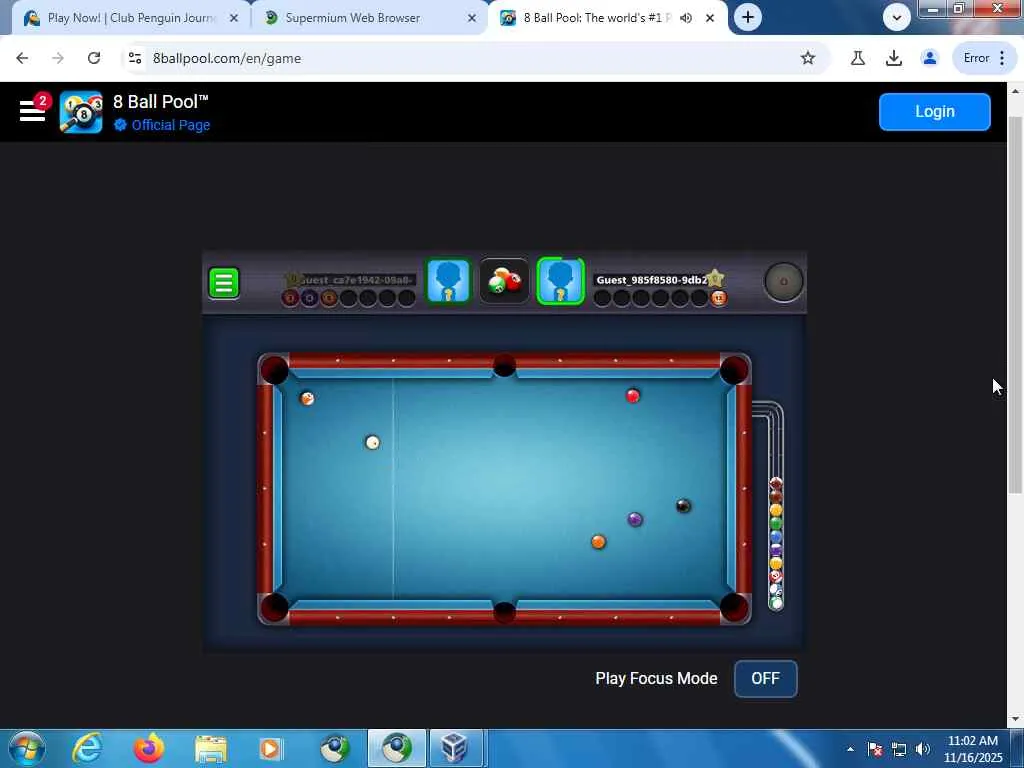Screen dimensions: 1024x768
Task: Open the Chrome Labs flask icon
Action: (x=857, y=58)
